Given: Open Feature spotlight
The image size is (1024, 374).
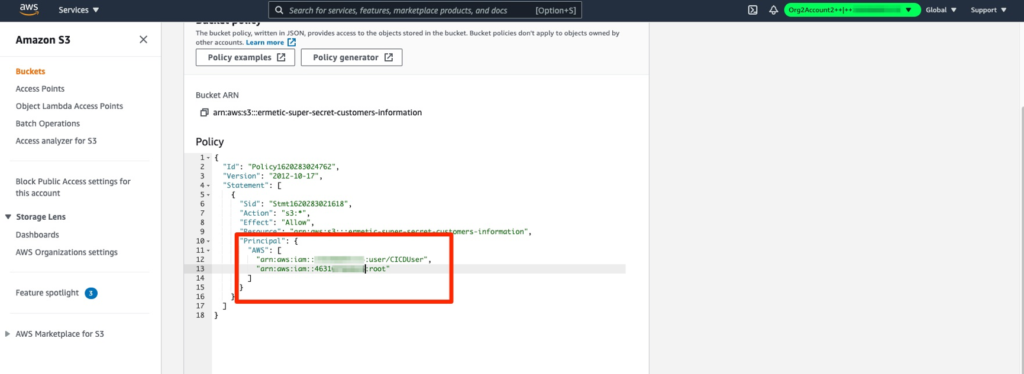Looking at the screenshot, I should pos(47,292).
